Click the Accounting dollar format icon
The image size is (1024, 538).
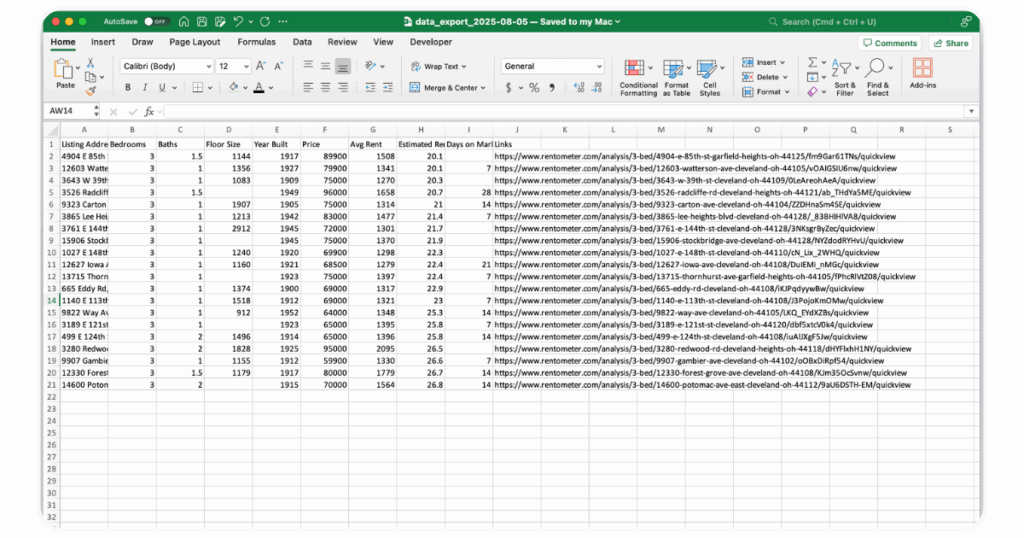click(508, 87)
